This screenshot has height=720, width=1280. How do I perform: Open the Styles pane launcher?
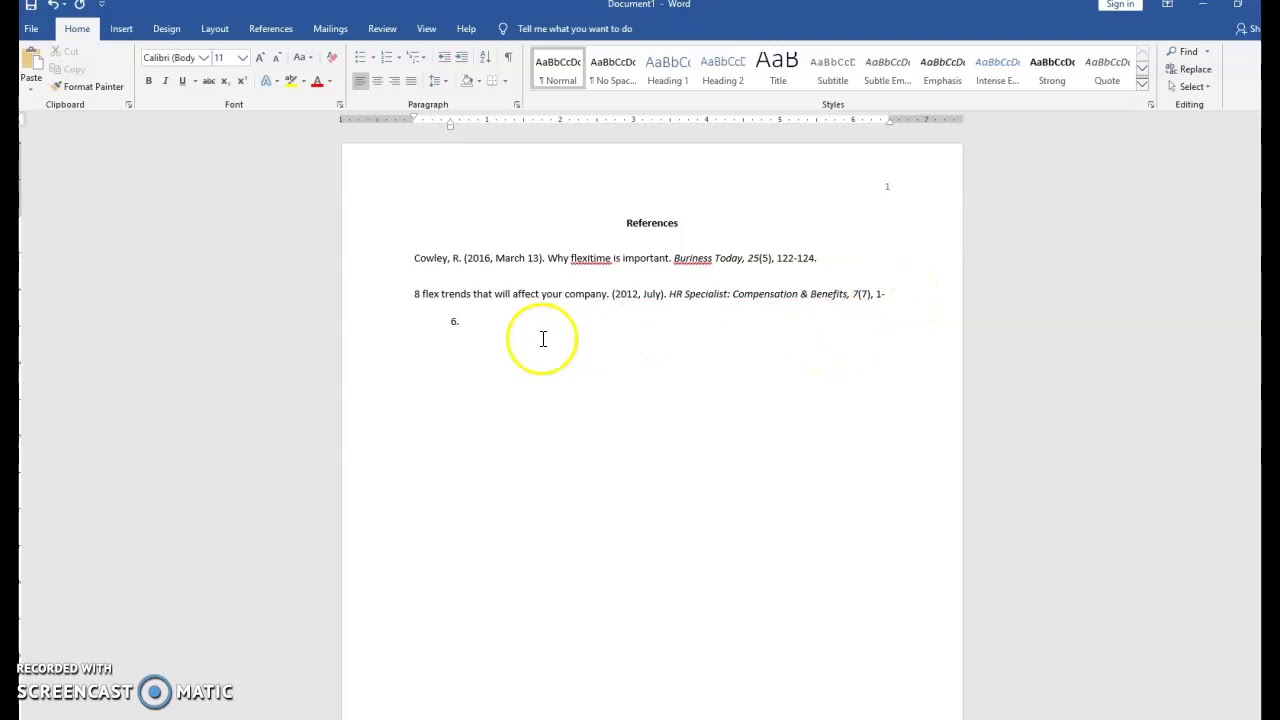point(1150,104)
